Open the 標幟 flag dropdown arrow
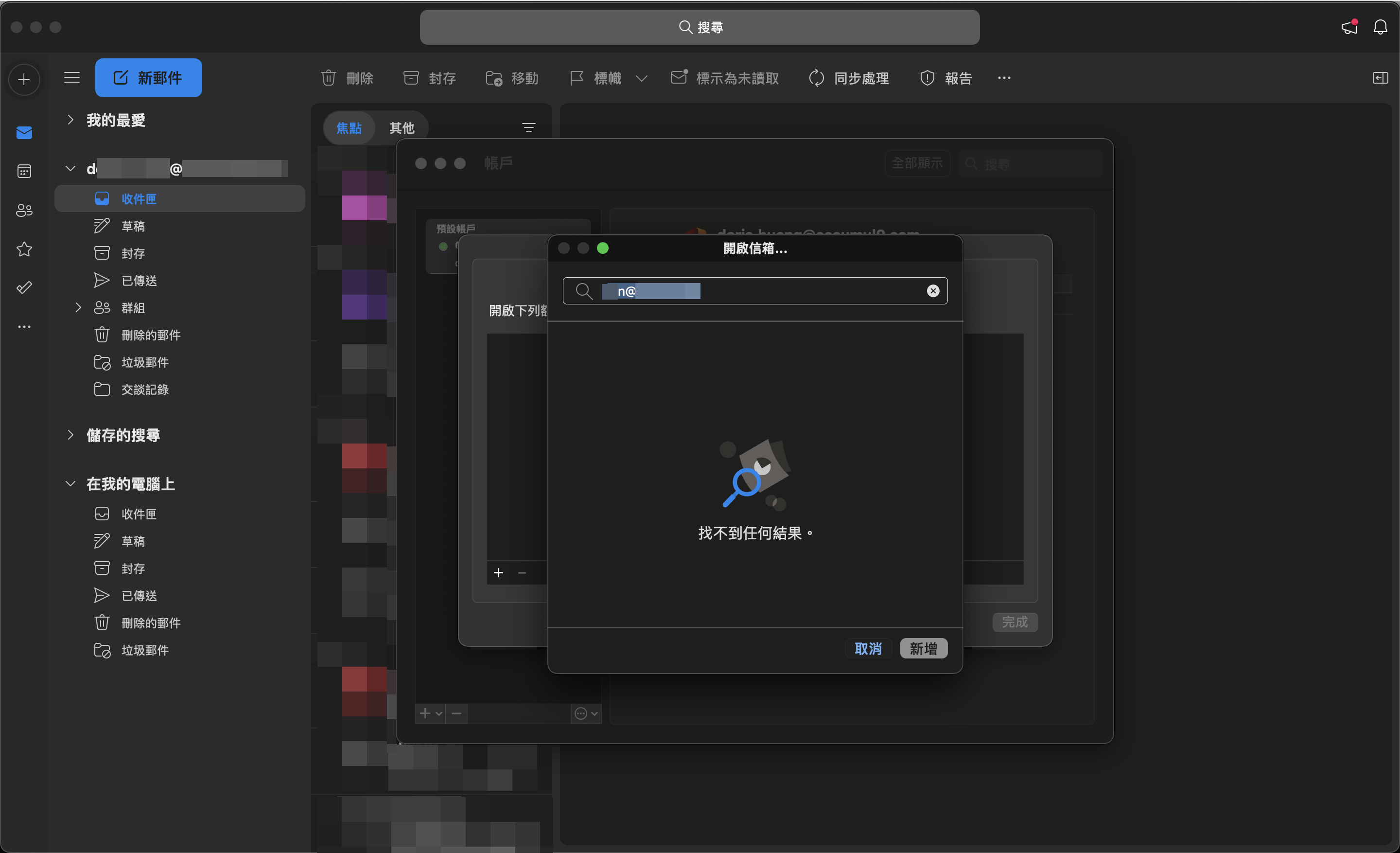The width and height of the screenshot is (1400, 853). click(642, 78)
